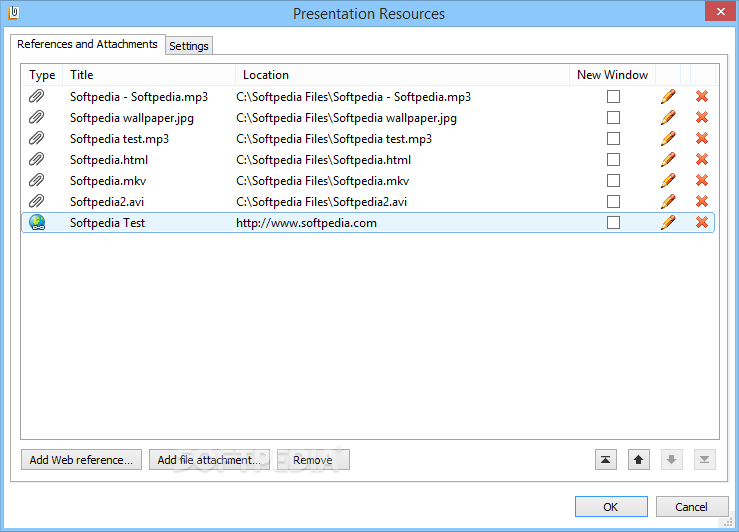The image size is (739, 532).
Task: Toggle the New Window checkbox for Softpedia test.mp3
Action: click(x=613, y=139)
